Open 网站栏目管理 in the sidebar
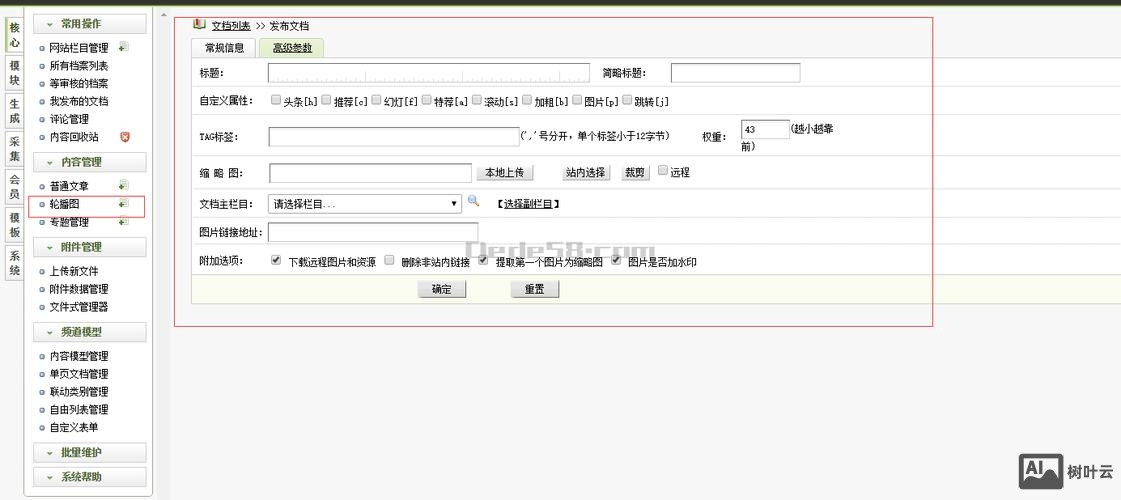This screenshot has height=500, width=1121. [x=79, y=48]
